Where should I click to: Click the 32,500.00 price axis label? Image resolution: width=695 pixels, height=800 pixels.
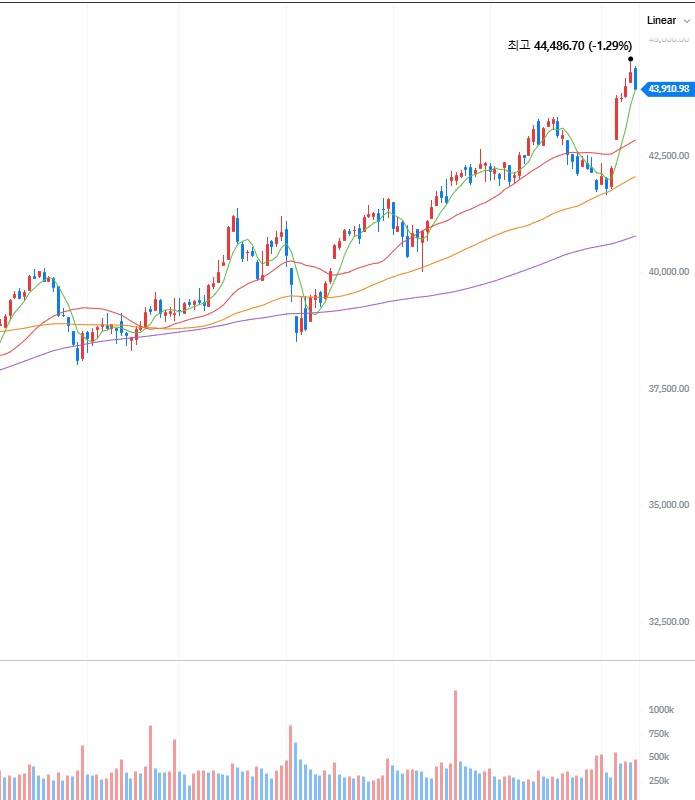pos(669,621)
